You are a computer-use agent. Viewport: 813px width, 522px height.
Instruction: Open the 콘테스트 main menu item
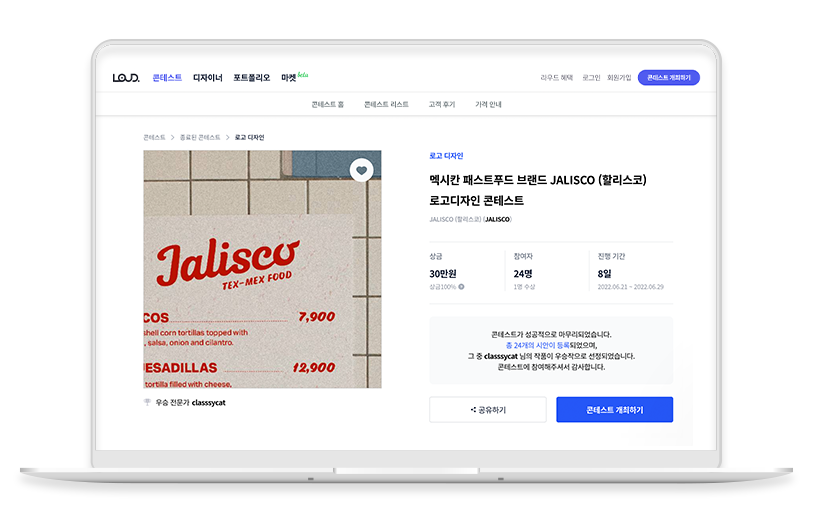pos(167,78)
